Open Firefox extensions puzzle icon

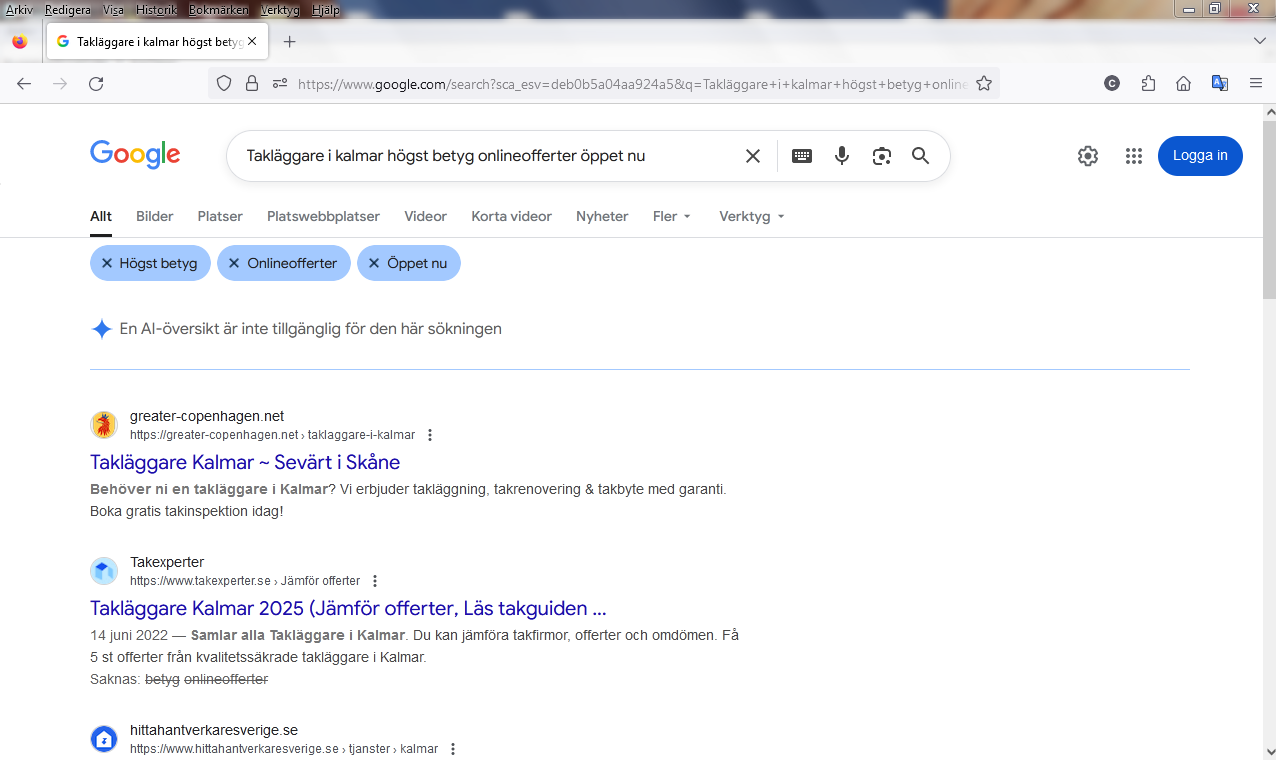pos(1148,84)
